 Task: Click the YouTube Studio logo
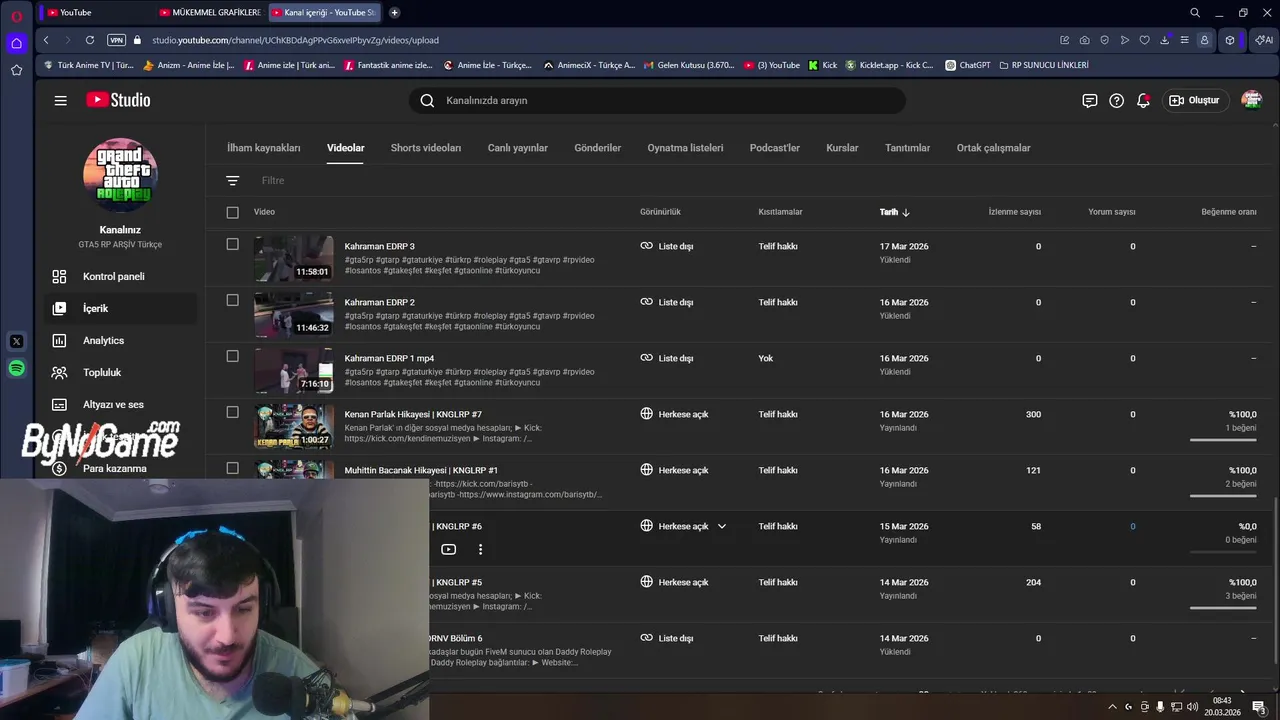pyautogui.click(x=118, y=100)
